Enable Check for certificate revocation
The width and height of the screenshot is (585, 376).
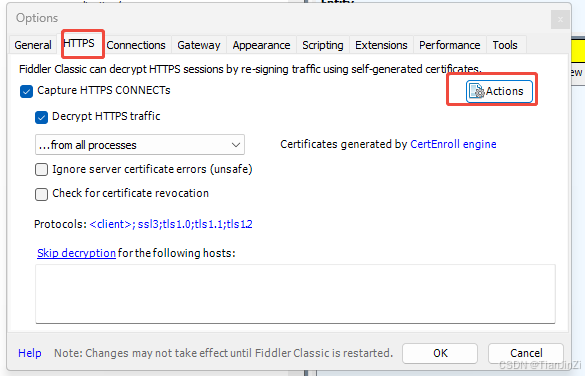(x=41, y=194)
